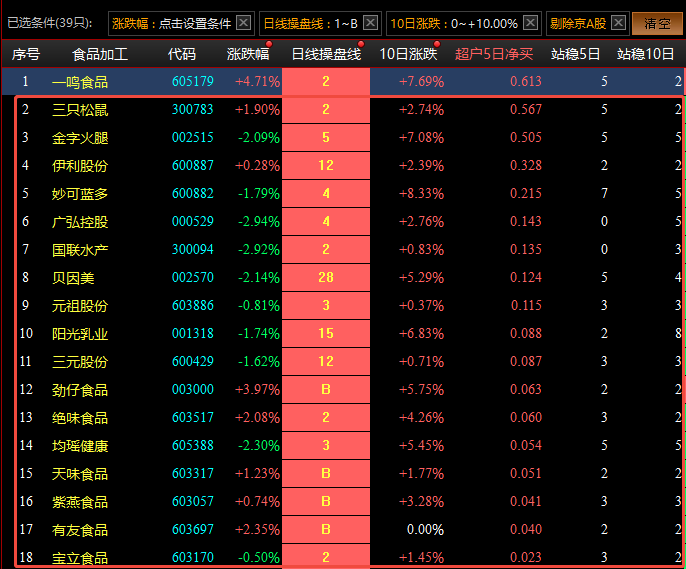
Task: Select the 贝因美 stock name
Action: (73, 277)
